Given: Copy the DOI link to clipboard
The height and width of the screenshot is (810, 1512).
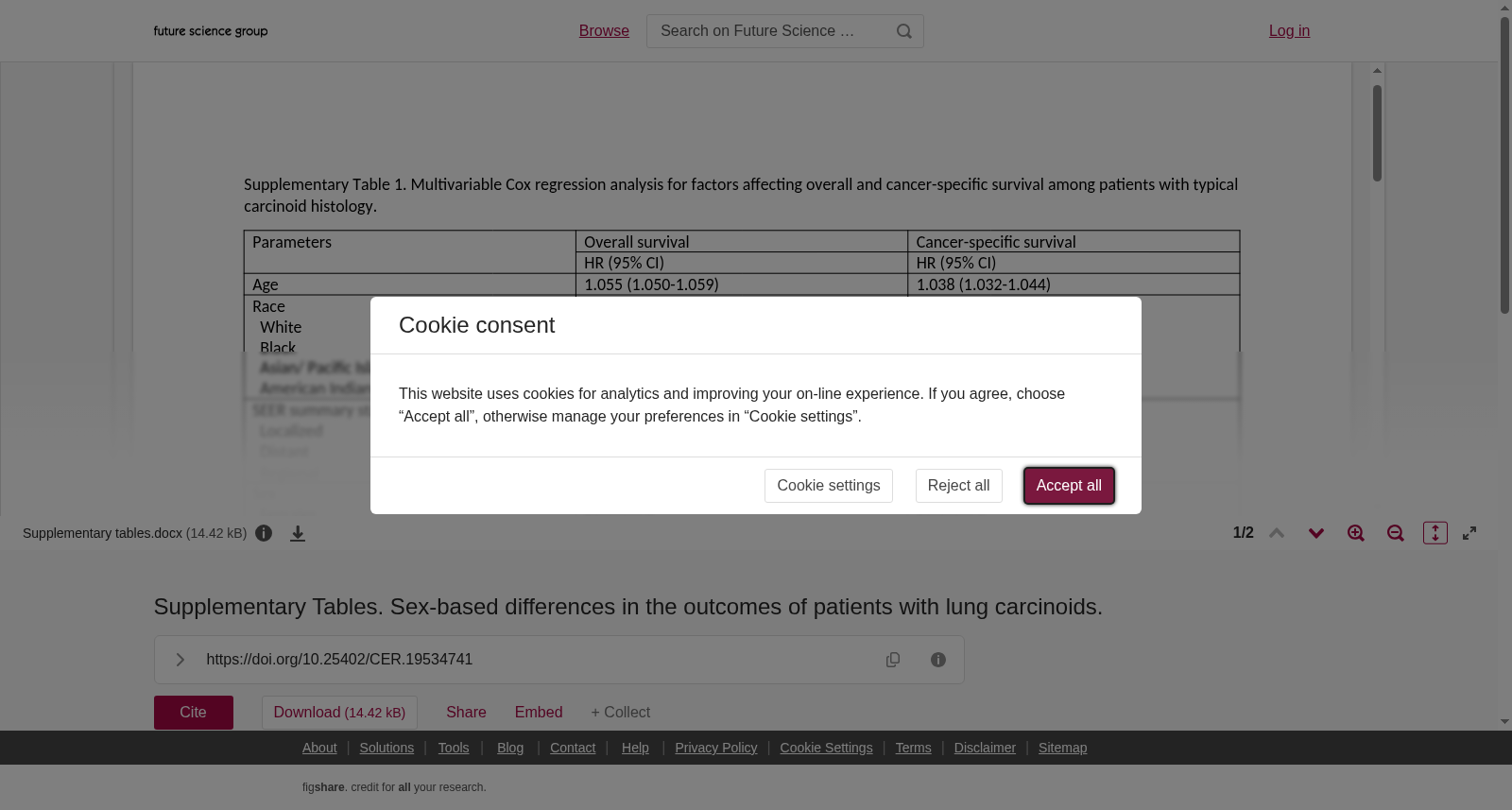Looking at the screenshot, I should (893, 660).
